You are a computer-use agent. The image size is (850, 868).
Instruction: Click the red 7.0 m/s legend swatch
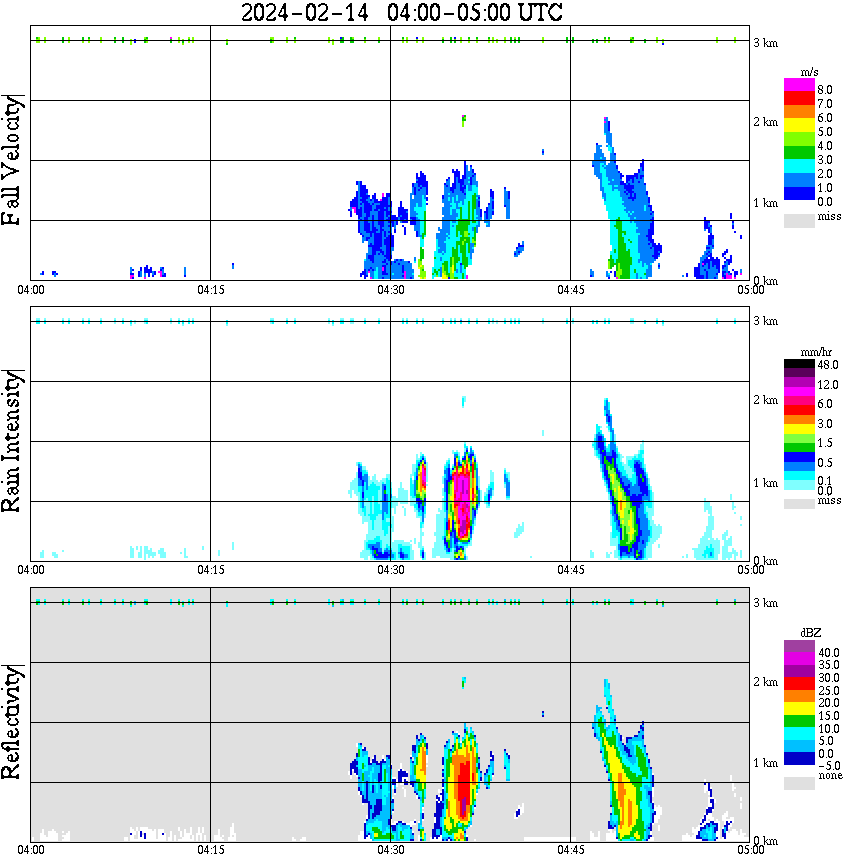pos(799,98)
